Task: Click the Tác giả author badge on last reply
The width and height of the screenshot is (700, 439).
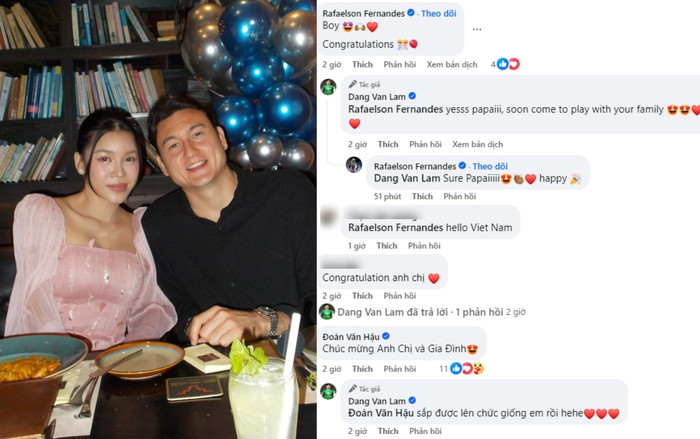Action: [364, 389]
